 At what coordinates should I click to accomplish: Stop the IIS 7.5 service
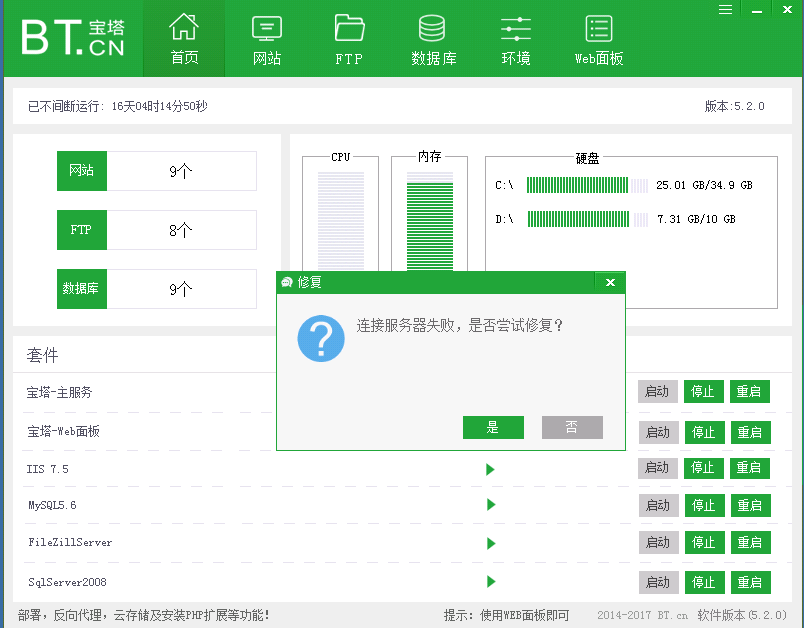pyautogui.click(x=704, y=468)
